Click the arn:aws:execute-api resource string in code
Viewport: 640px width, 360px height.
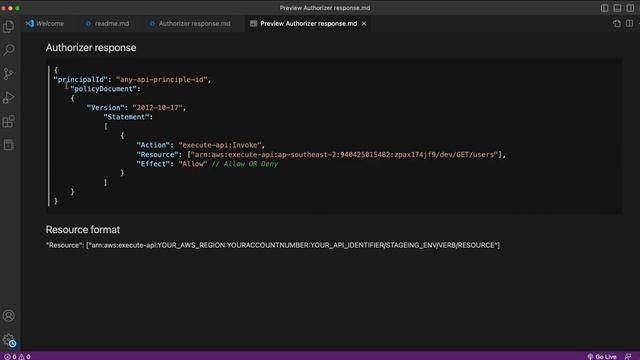[344, 155]
